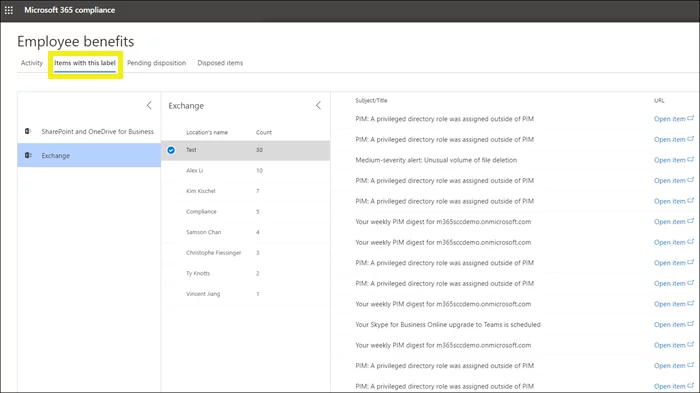Screen dimensions: 700x393
Task: Select the Items with this label tab
Action: [x=85, y=63]
